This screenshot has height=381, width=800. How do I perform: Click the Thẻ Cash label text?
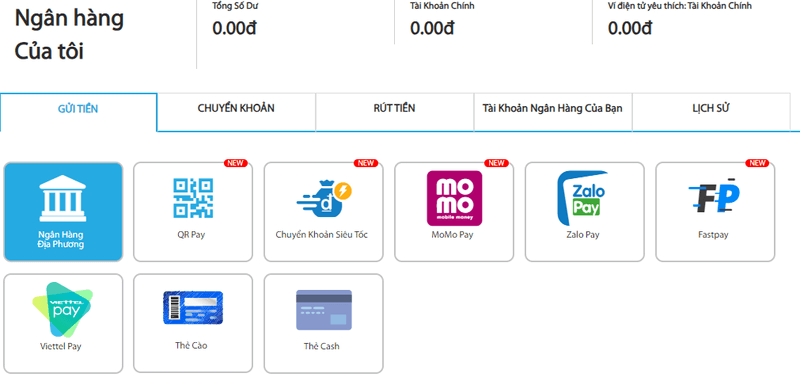[x=321, y=346]
